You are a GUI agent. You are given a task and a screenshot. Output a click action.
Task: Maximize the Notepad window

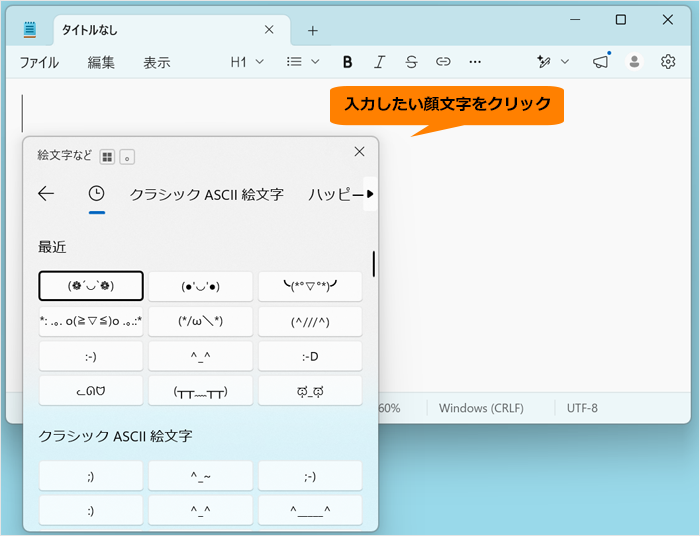tap(621, 20)
